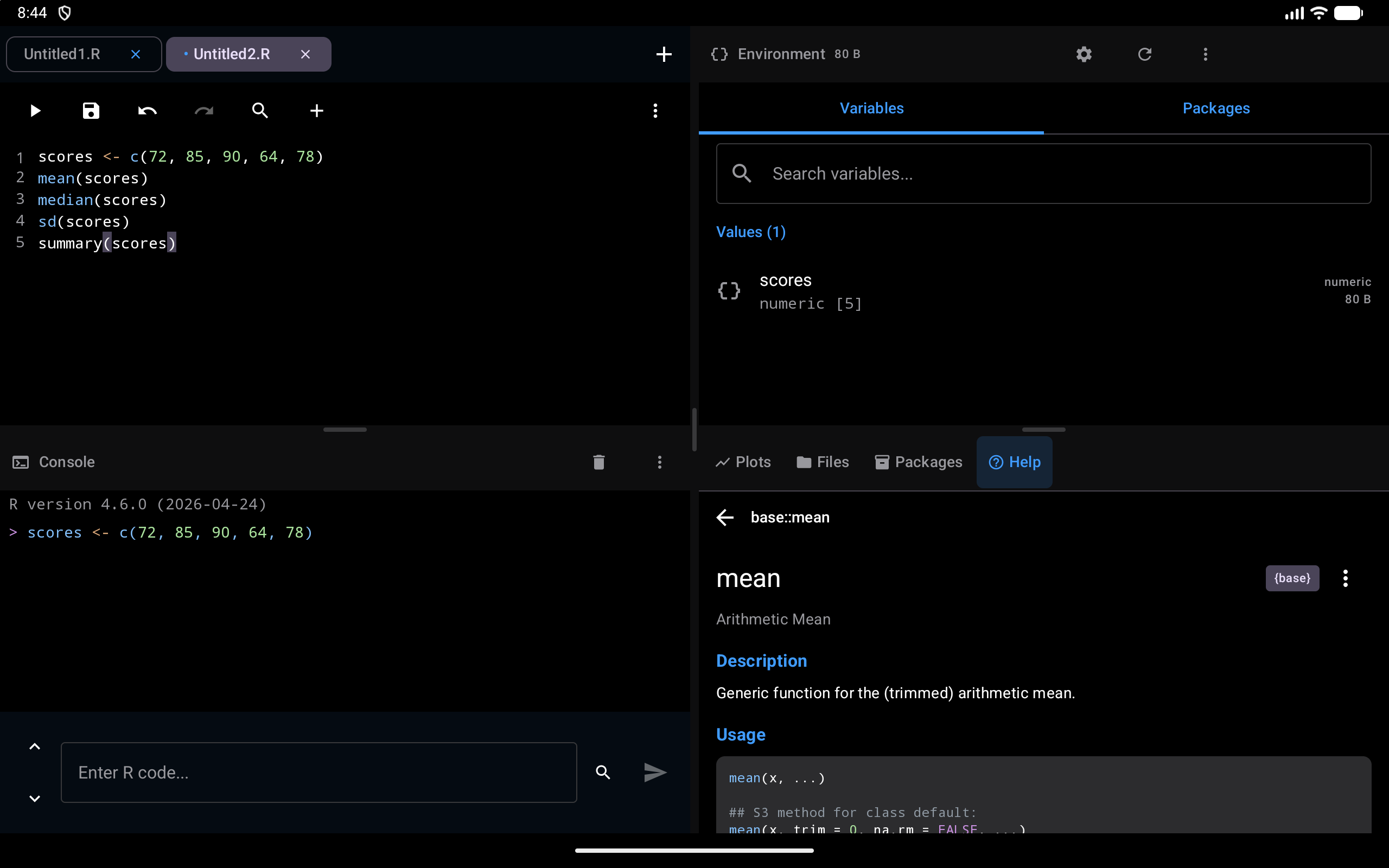Close the Untitled1.R tab
The image size is (1389, 868).
click(136, 55)
